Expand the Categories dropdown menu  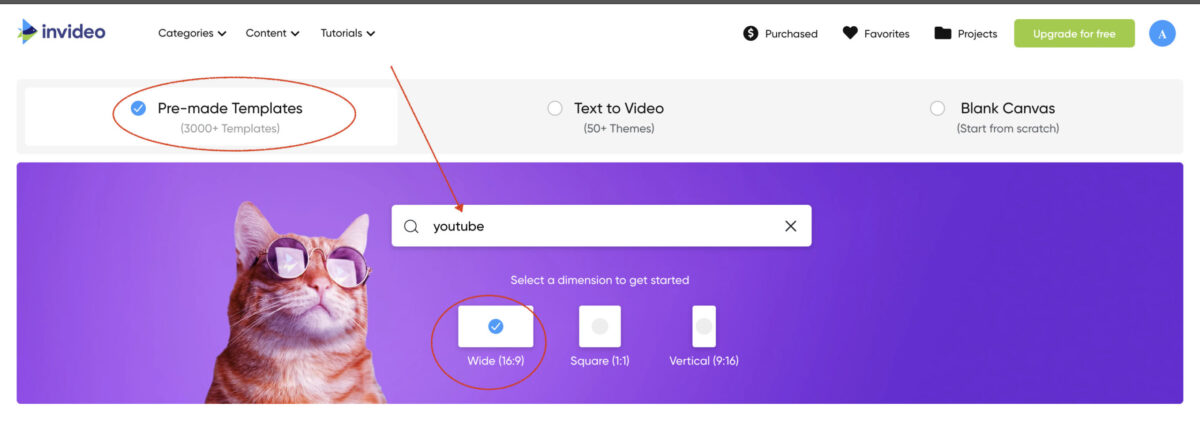(192, 33)
